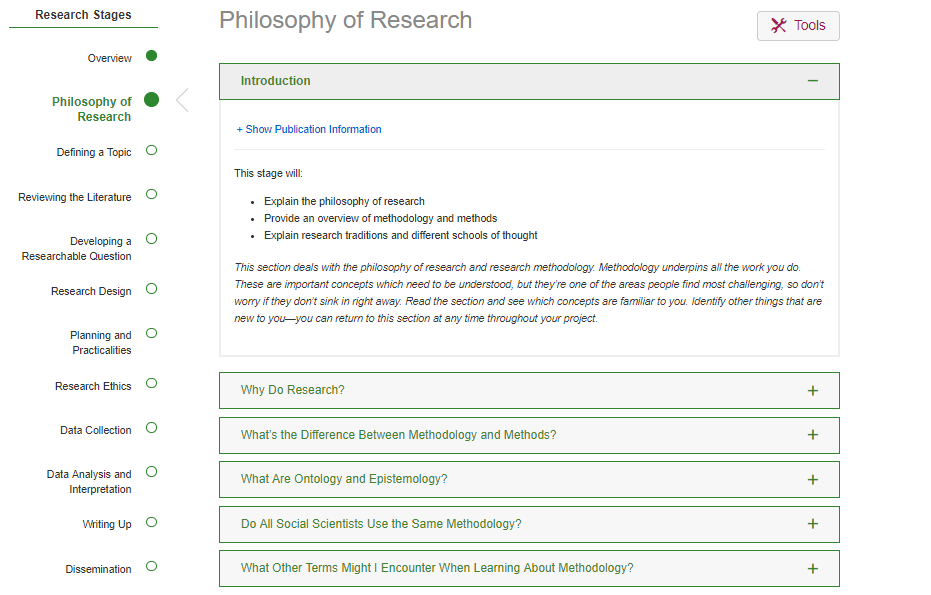Show Publication Information link

click(309, 130)
